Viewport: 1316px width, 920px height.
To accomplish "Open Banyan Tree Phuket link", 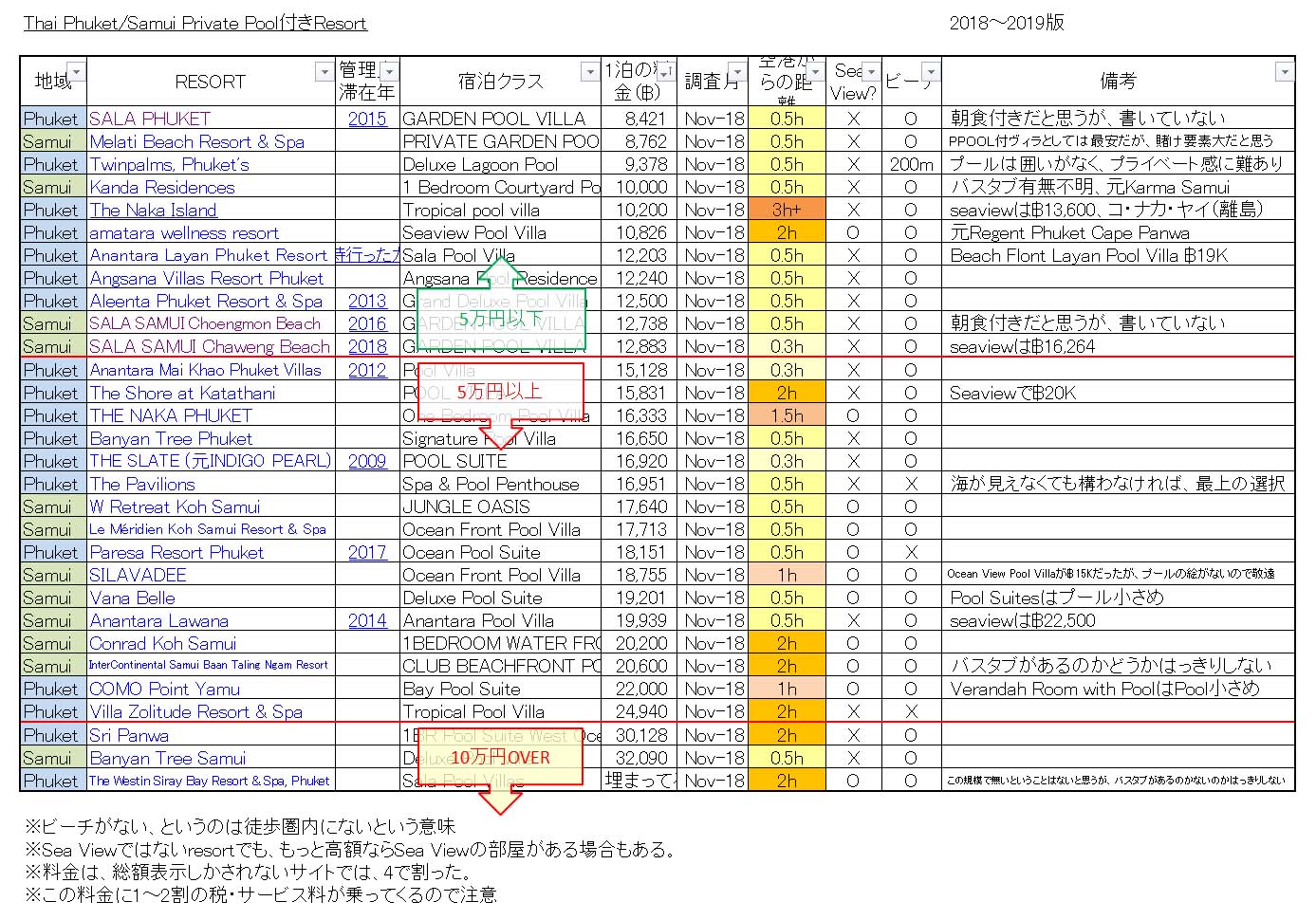I will (x=171, y=438).
